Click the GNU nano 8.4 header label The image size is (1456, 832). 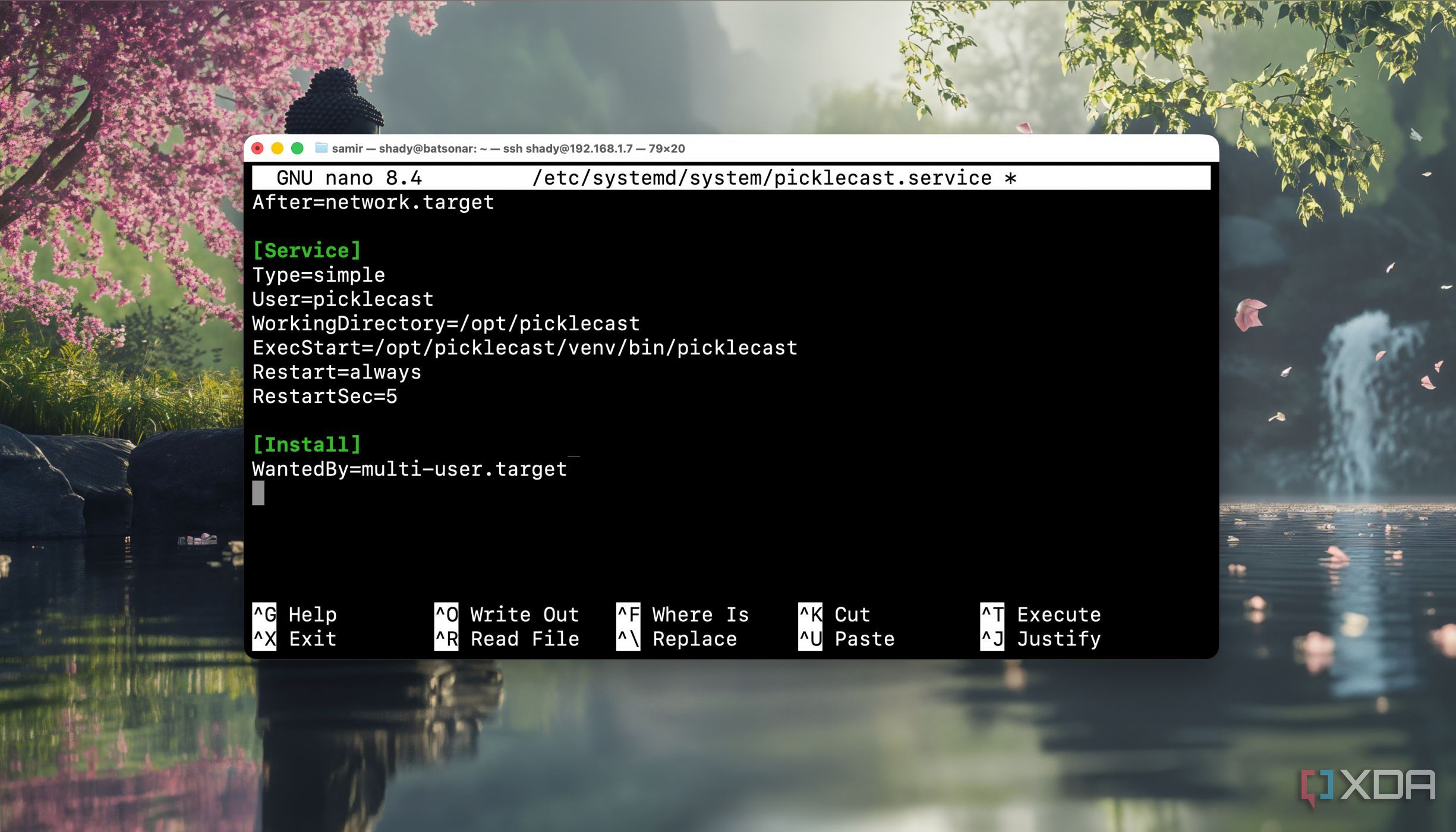(x=349, y=178)
